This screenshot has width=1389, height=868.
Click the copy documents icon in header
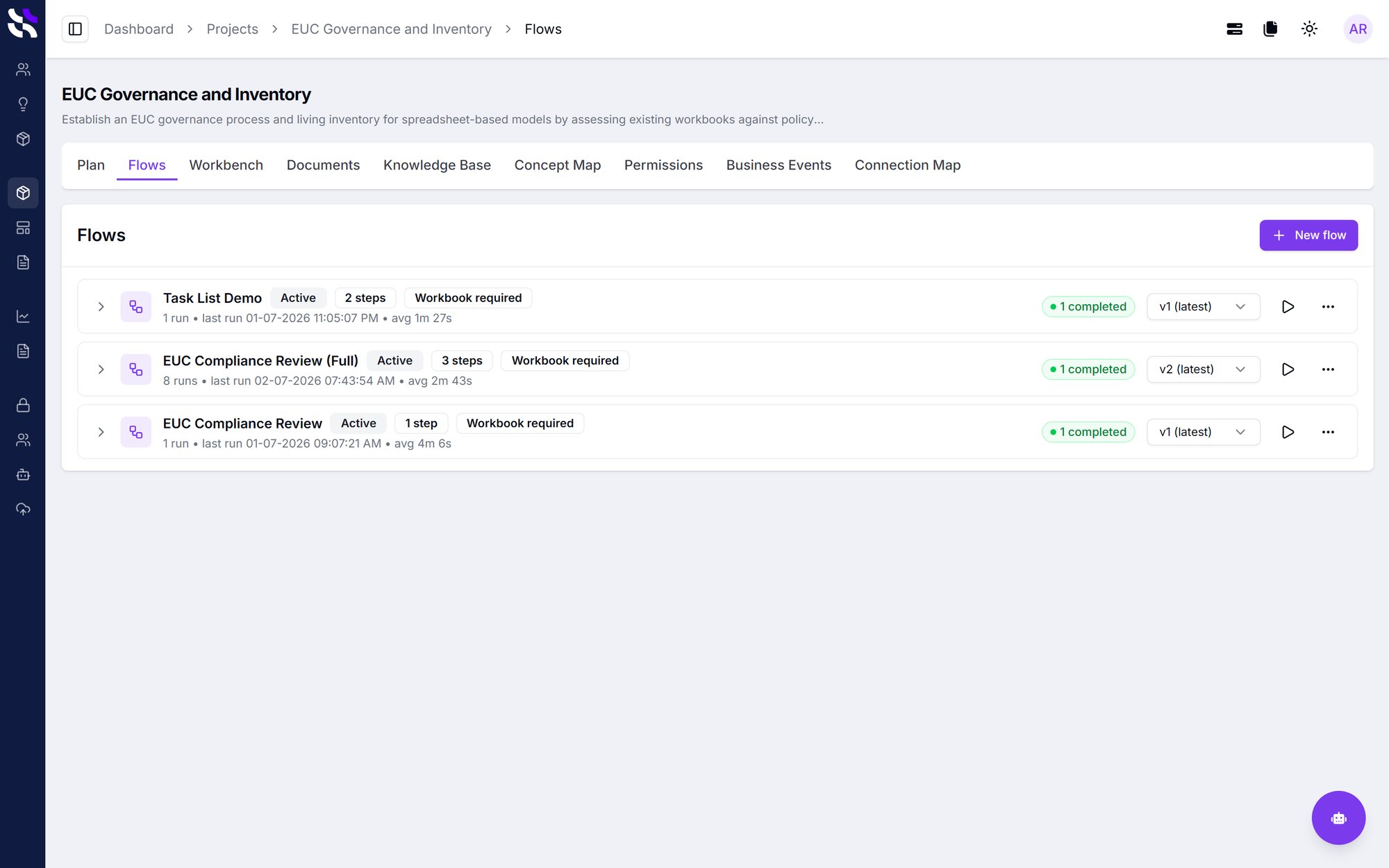[1270, 29]
